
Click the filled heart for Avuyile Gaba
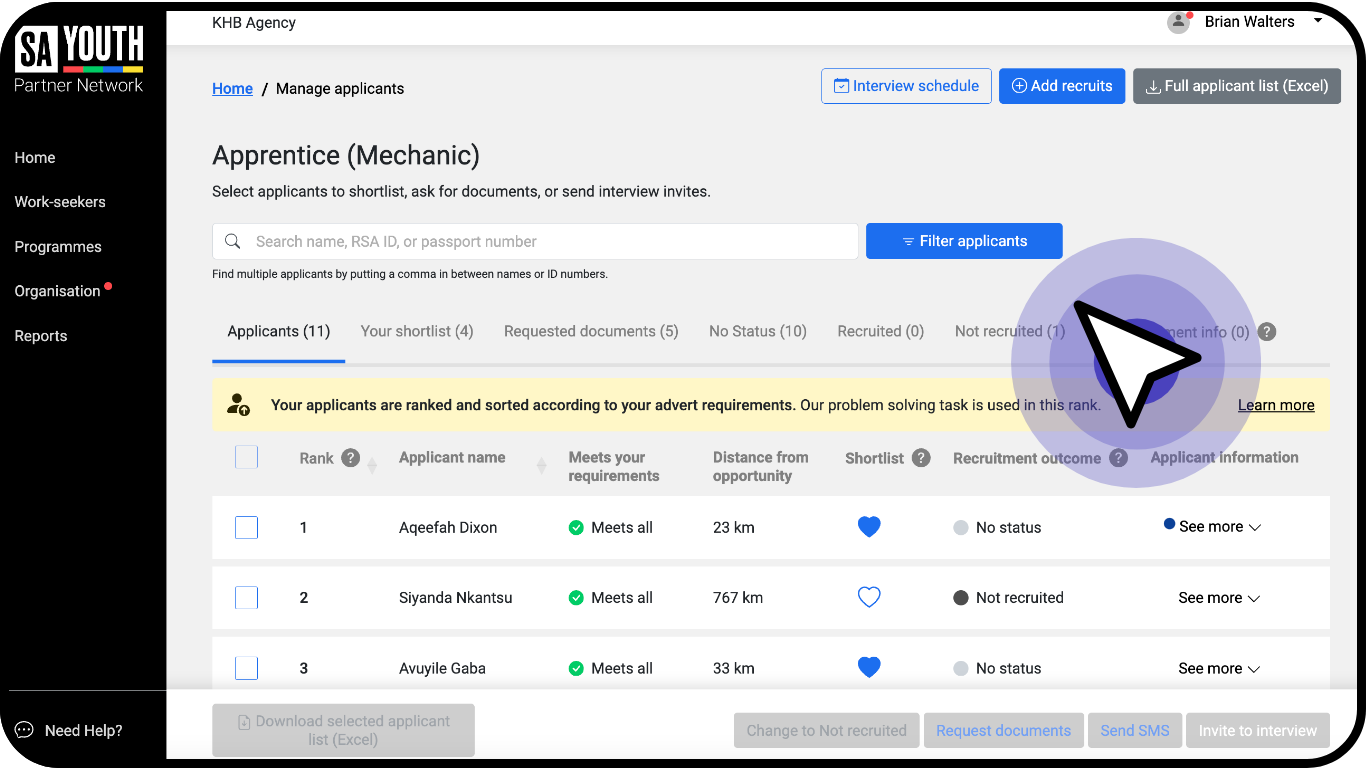coord(869,668)
